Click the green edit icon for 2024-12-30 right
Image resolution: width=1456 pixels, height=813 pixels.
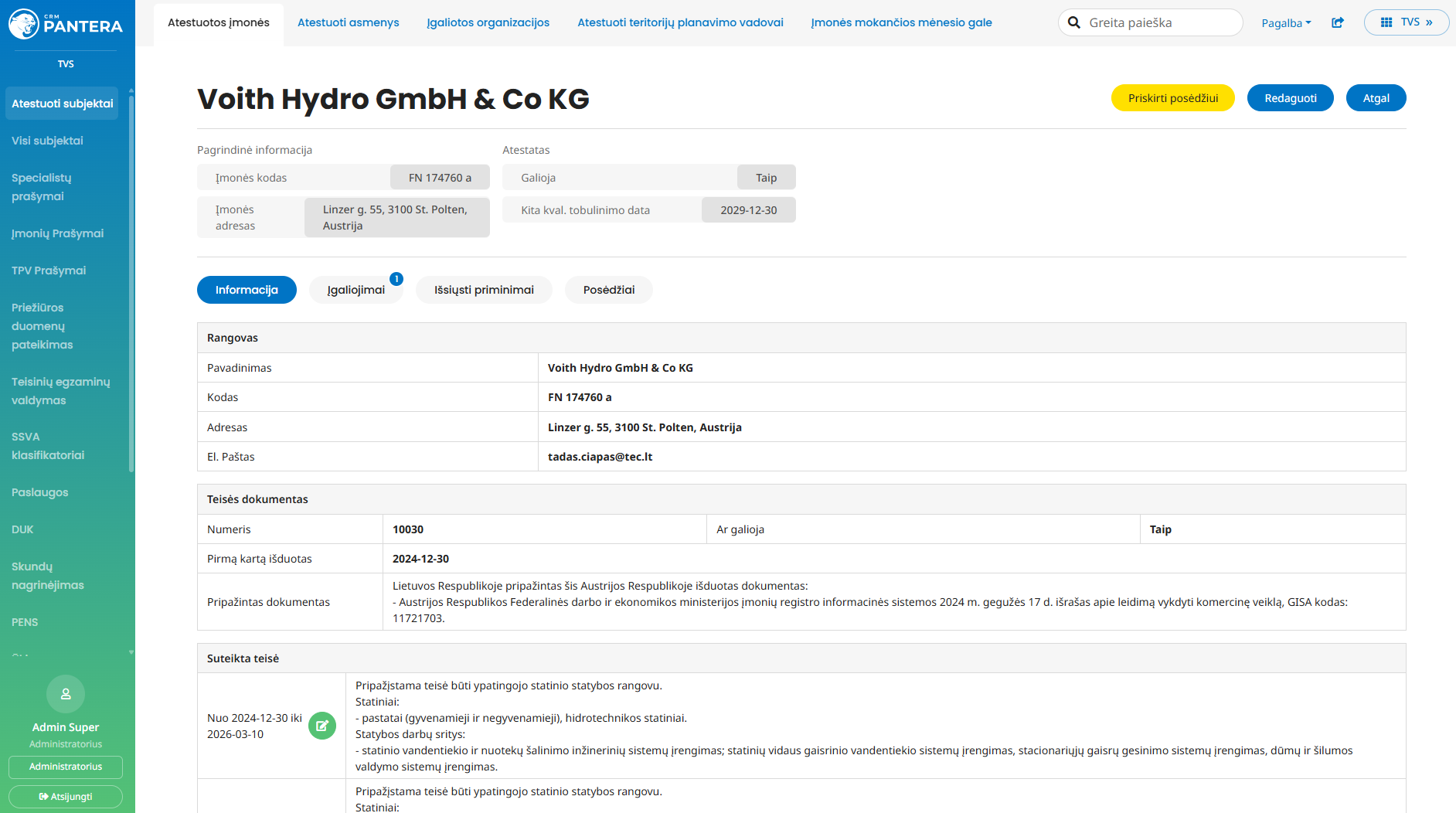click(322, 726)
